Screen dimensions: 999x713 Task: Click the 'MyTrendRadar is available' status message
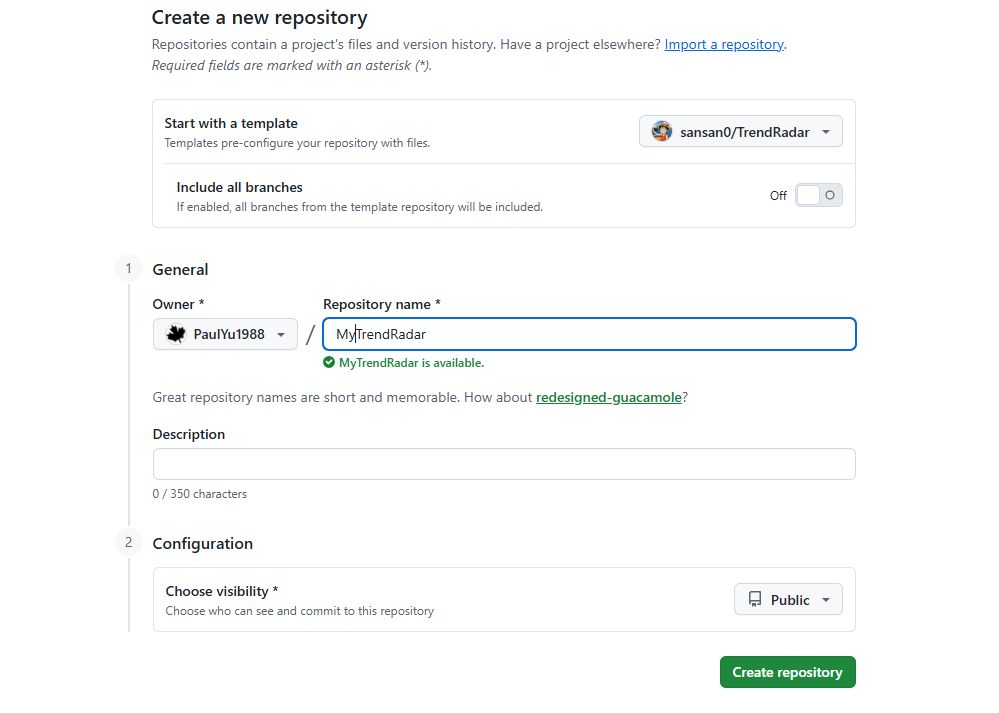click(x=411, y=363)
